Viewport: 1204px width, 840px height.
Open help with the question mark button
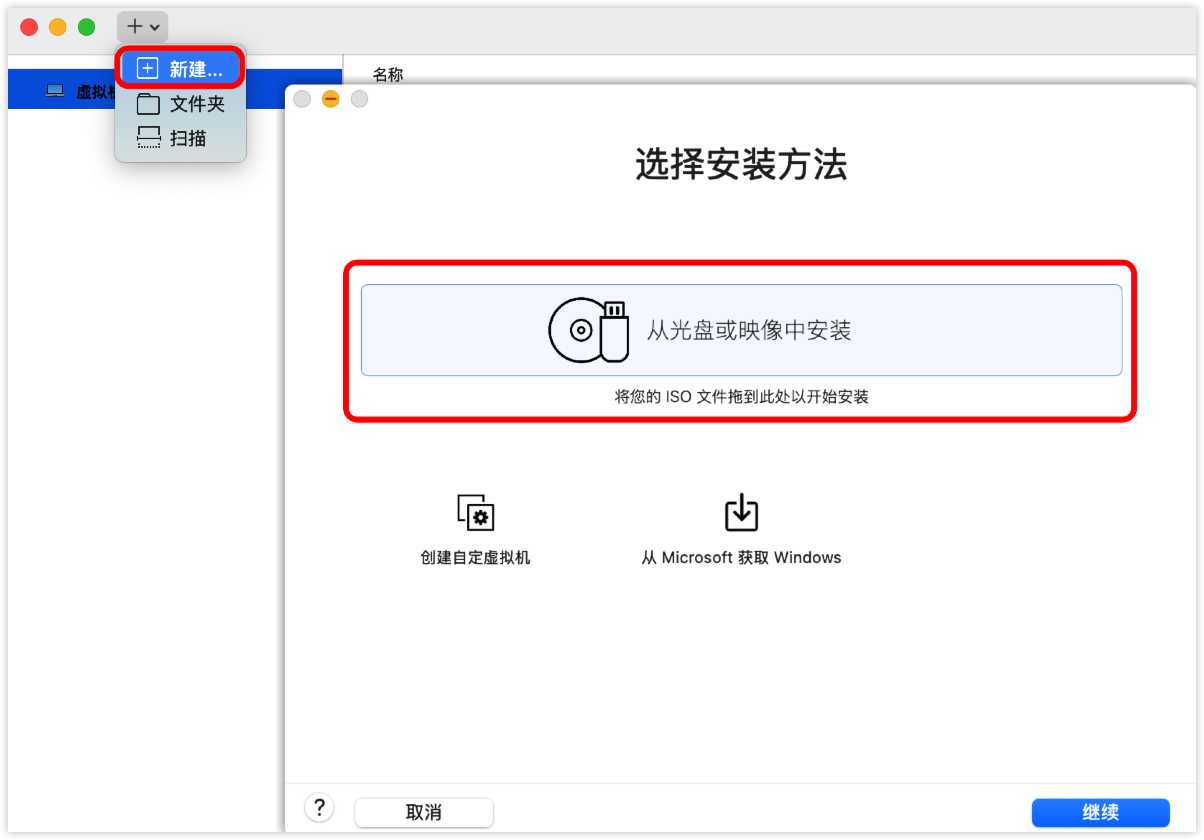point(318,808)
